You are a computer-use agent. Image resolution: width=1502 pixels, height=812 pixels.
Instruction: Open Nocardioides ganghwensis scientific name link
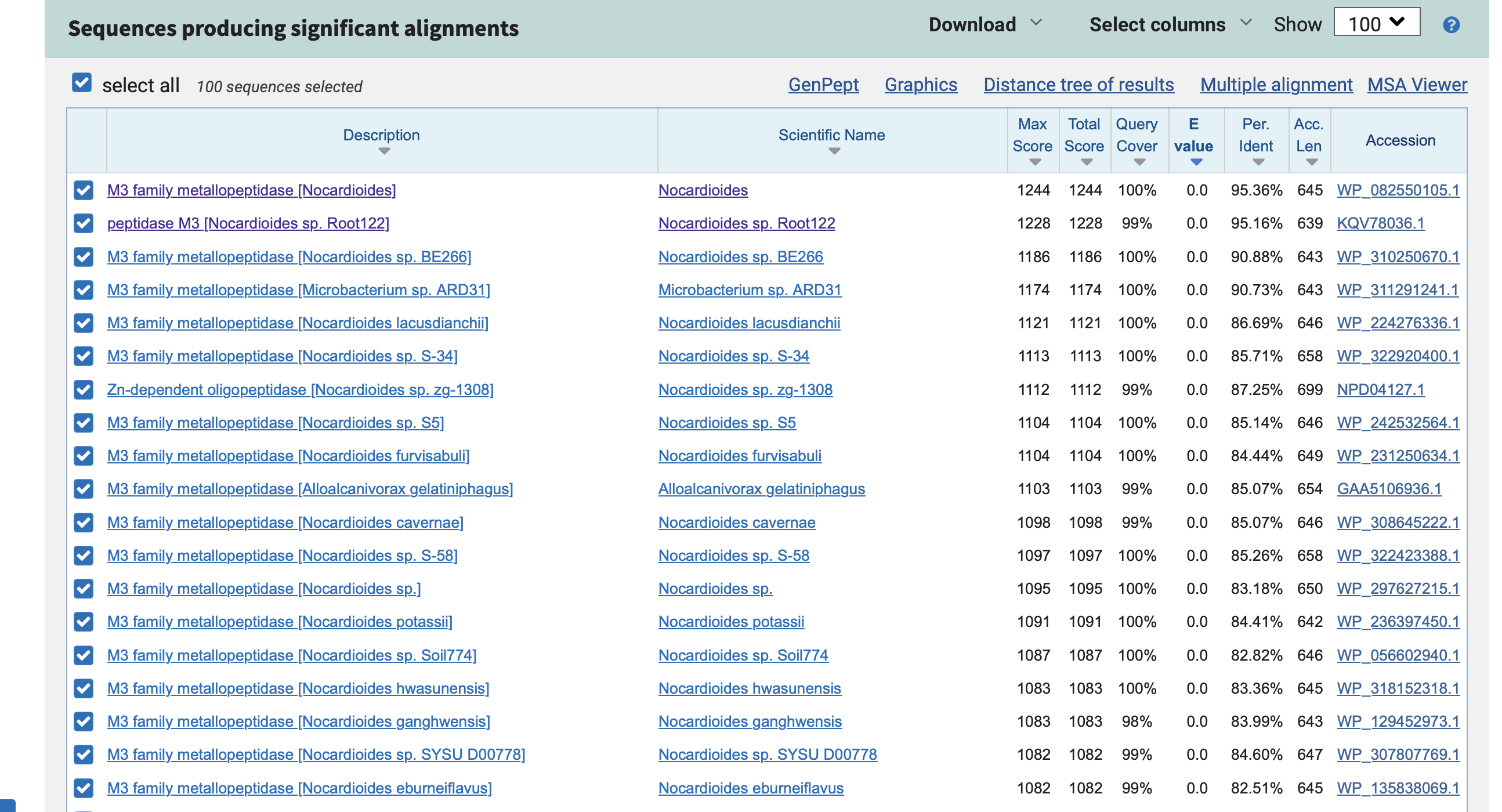[x=750, y=722]
